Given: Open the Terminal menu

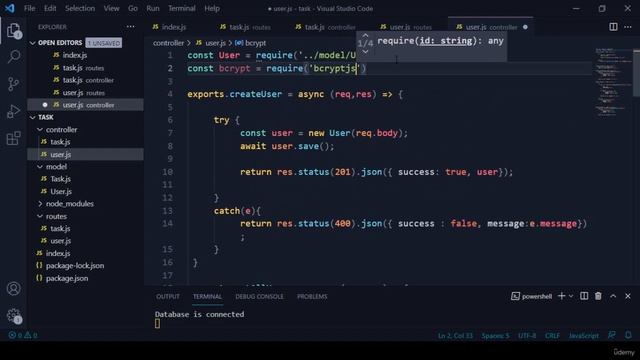Looking at the screenshot, I should 182,8.
